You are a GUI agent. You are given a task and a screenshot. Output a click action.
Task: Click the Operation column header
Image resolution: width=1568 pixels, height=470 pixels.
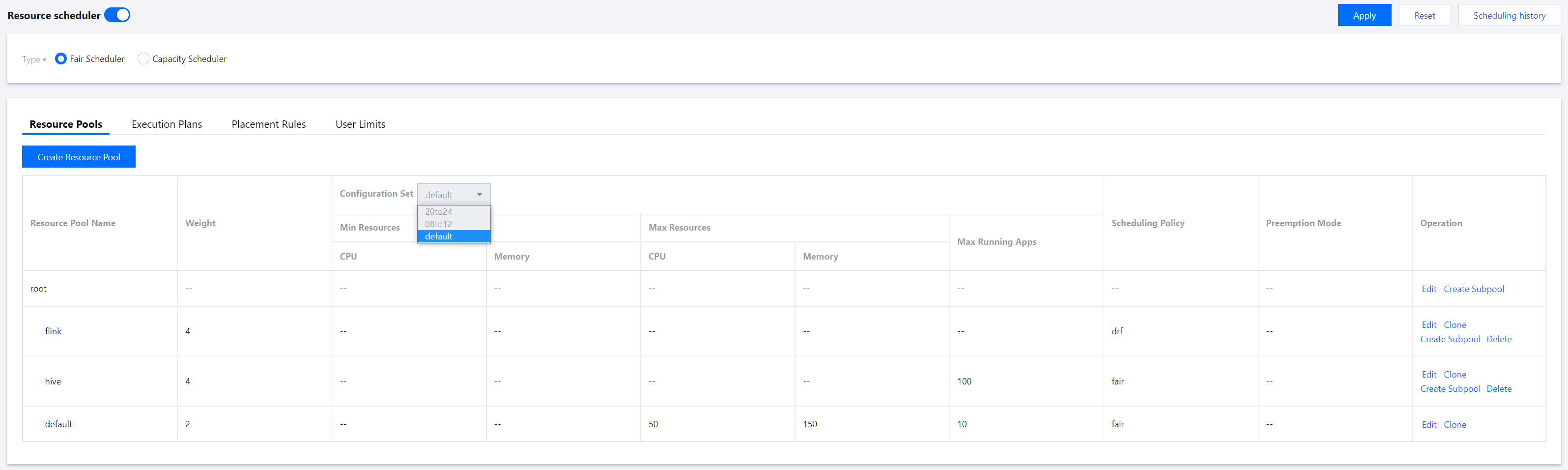1441,223
